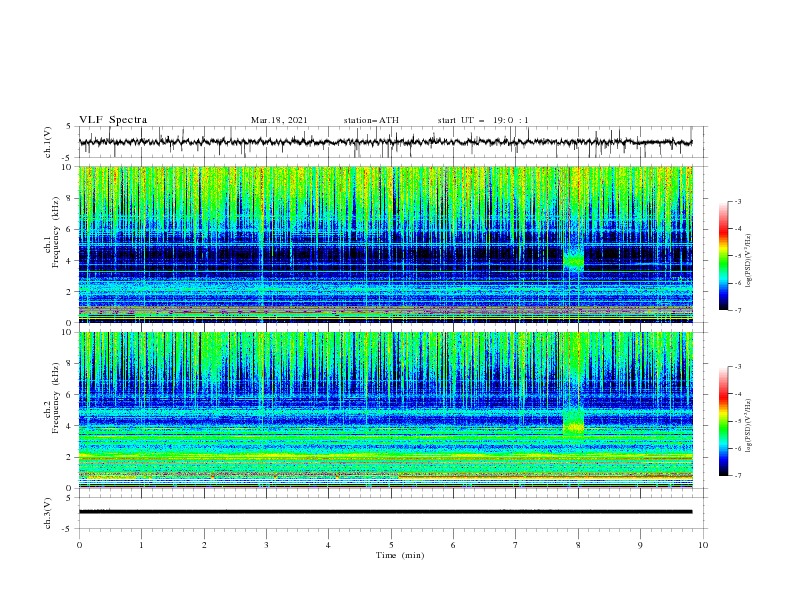Click time axis tick label "6"
This screenshot has width=792, height=612.
[453, 545]
